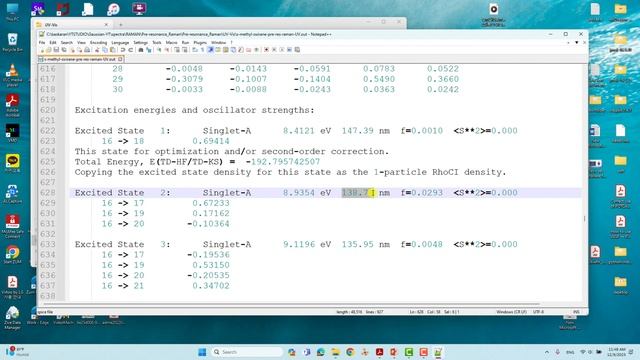Open the Recycle Bin desktop icon
This screenshot has height=360, width=640.
pos(12,42)
